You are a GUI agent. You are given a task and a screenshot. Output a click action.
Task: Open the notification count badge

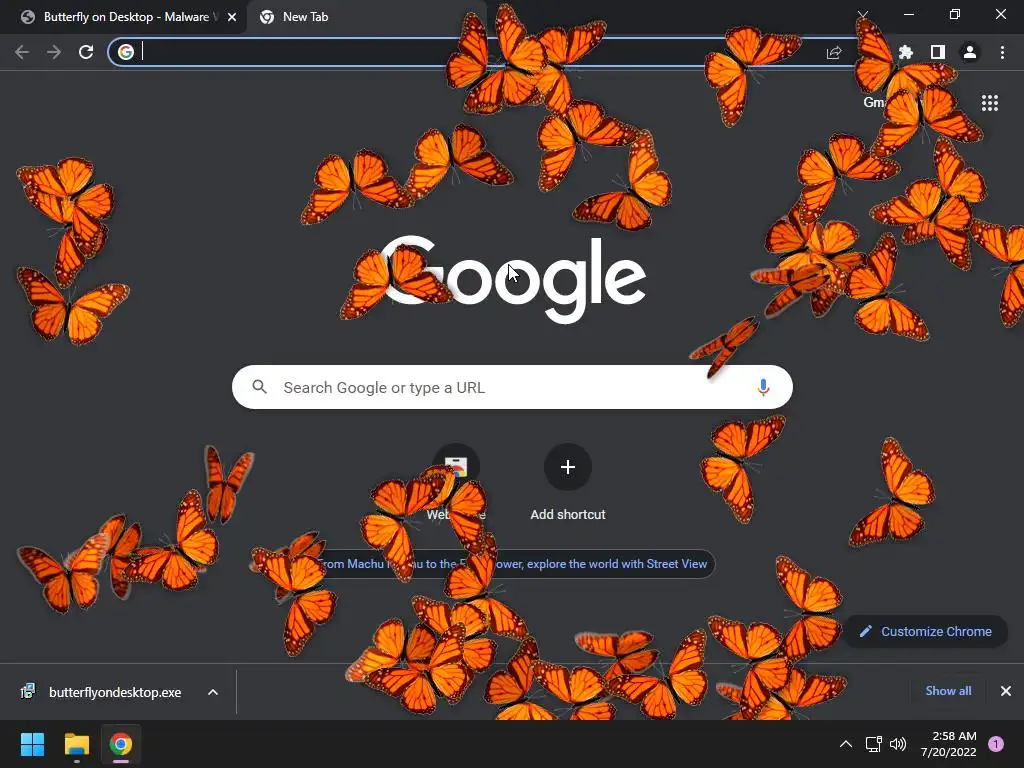tap(996, 744)
